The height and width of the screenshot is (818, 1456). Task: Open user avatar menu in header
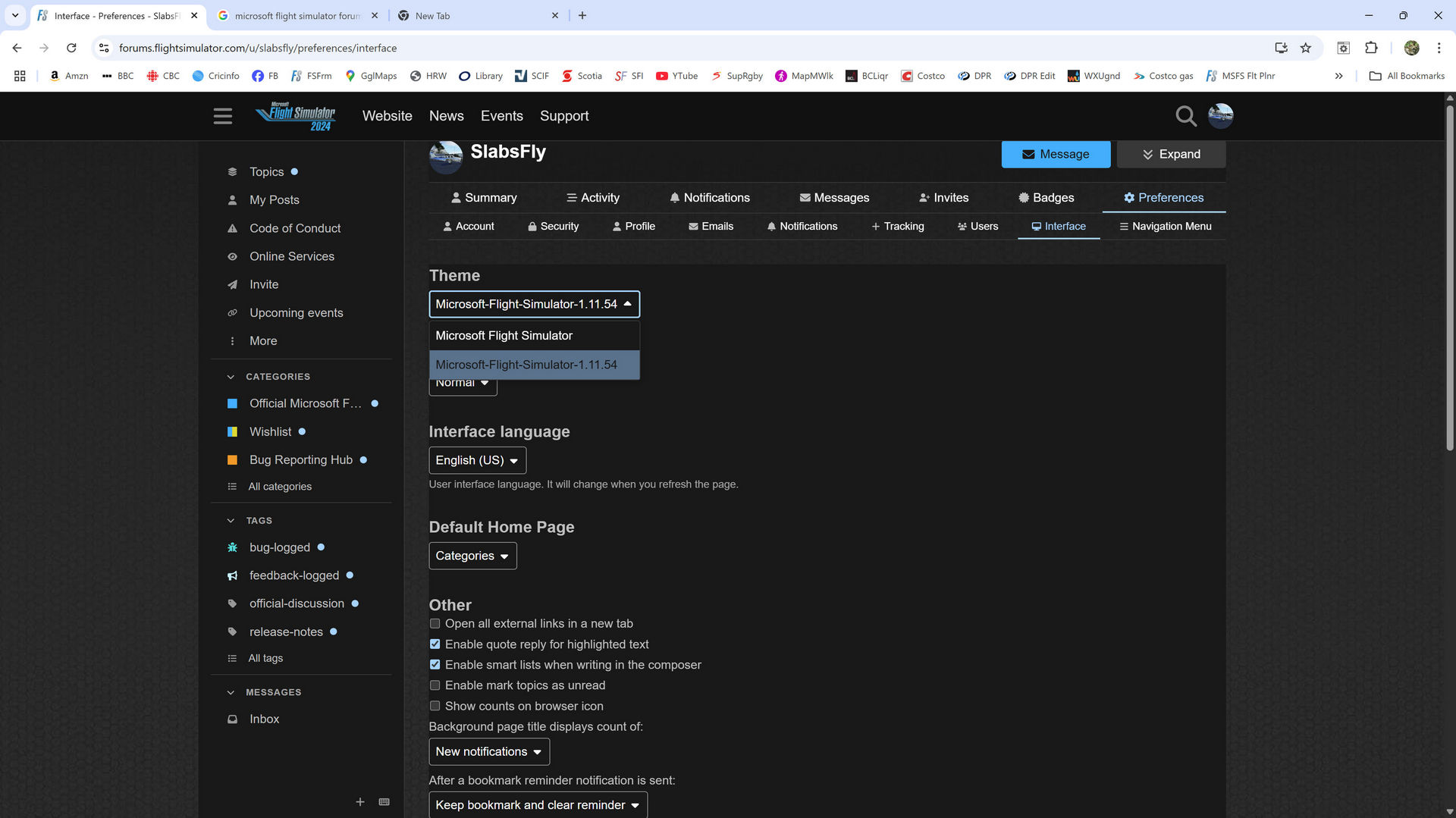tap(1220, 115)
